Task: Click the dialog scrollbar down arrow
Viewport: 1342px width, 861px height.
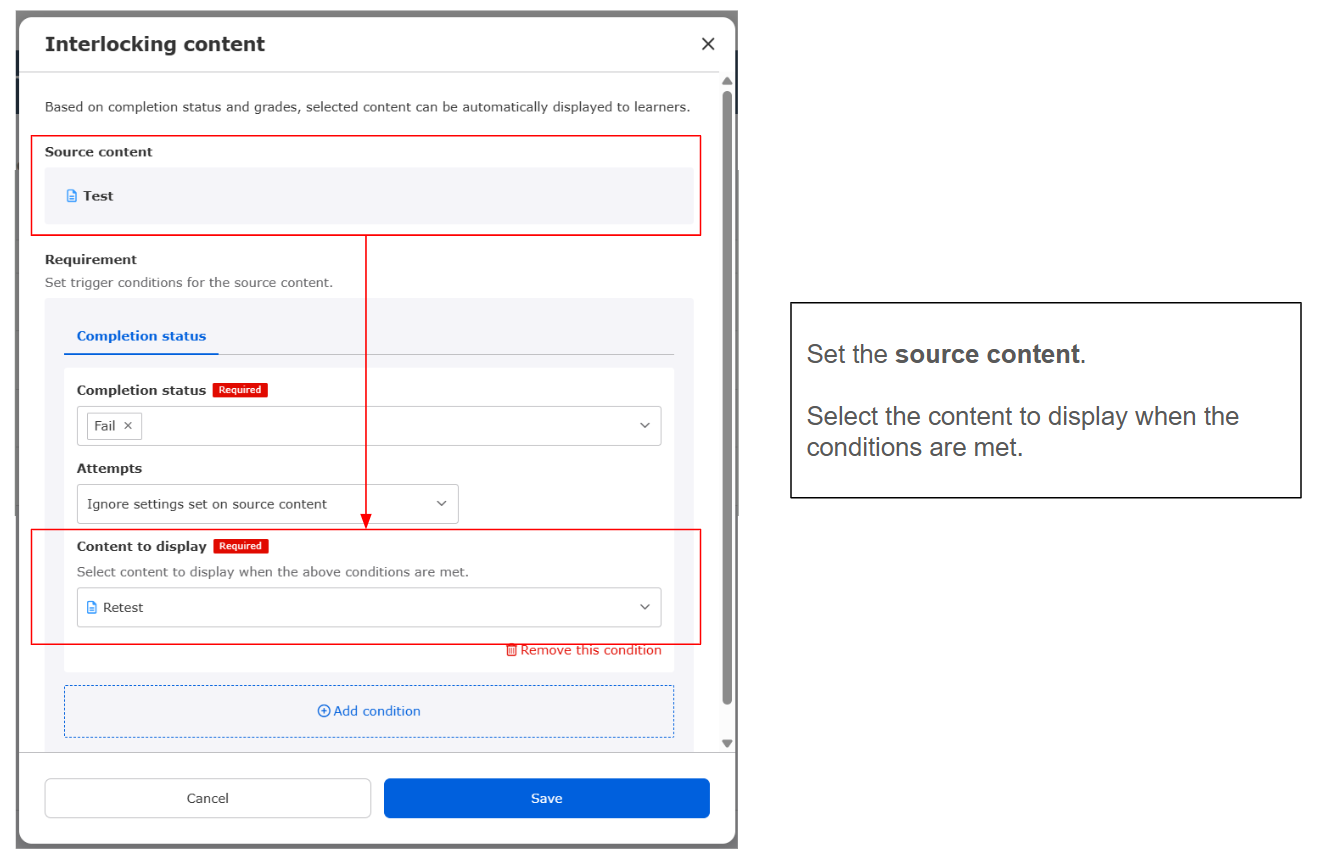Action: [x=727, y=743]
